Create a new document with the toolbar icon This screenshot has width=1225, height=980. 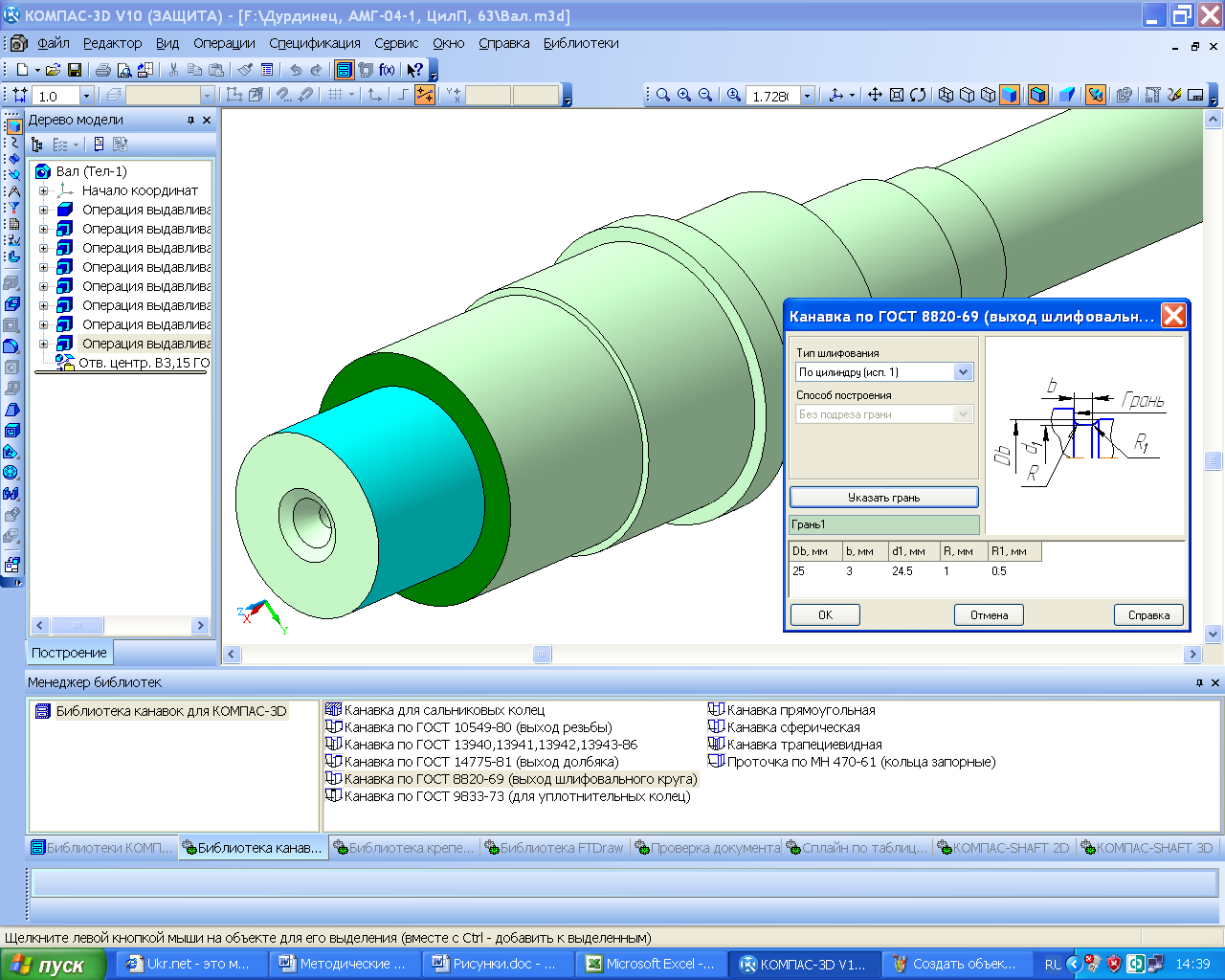(x=21, y=70)
